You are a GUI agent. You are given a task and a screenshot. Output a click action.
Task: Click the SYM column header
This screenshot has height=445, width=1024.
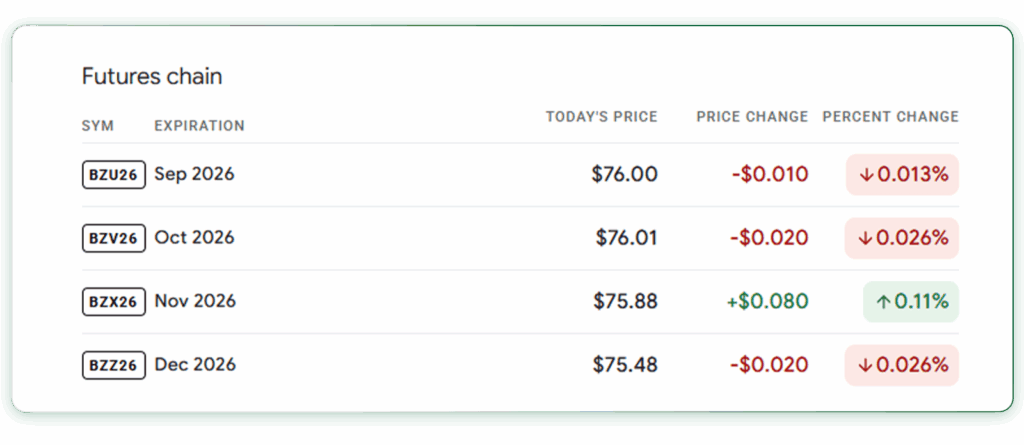pyautogui.click(x=98, y=125)
